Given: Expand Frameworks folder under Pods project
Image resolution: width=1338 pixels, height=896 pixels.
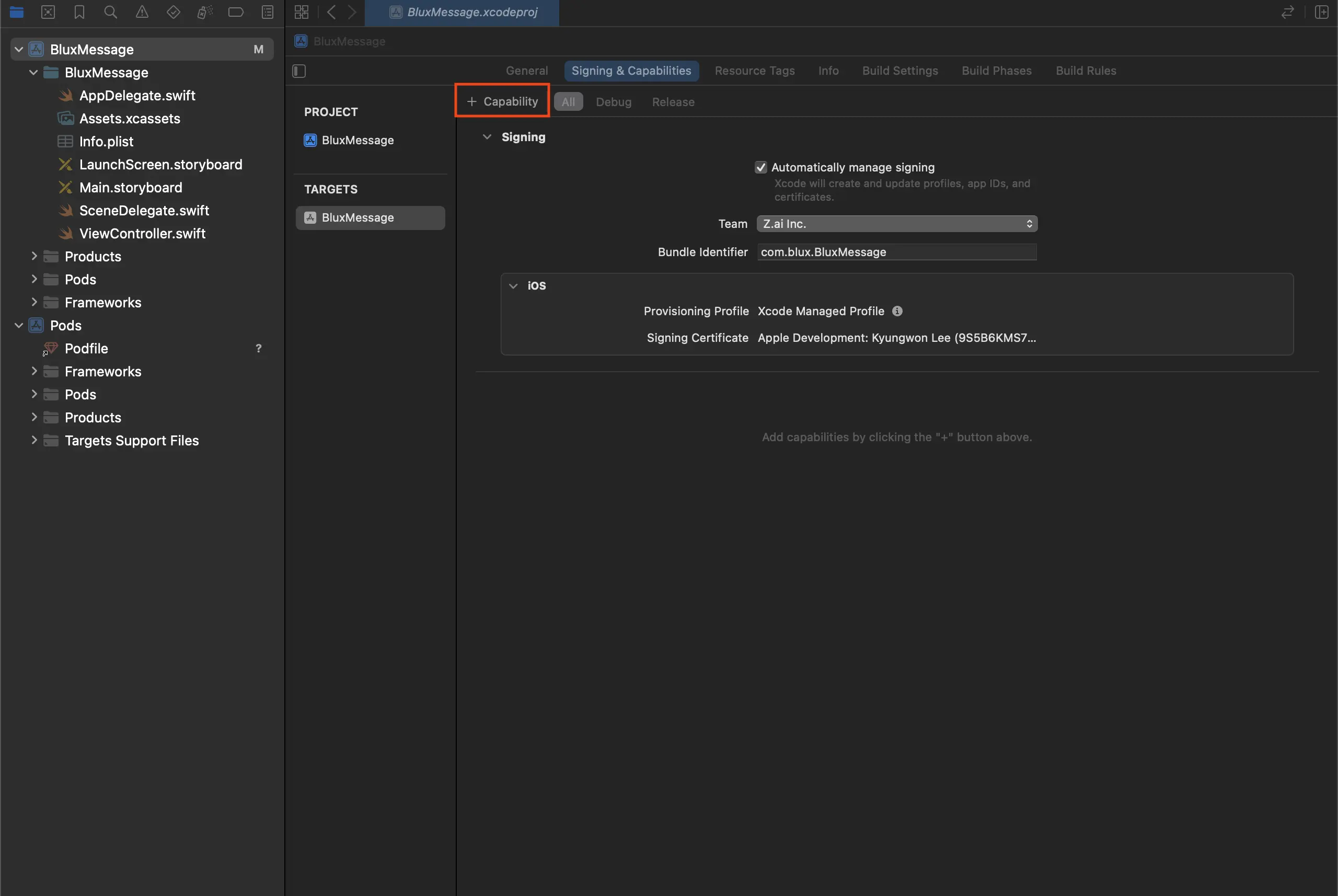Looking at the screenshot, I should point(33,371).
